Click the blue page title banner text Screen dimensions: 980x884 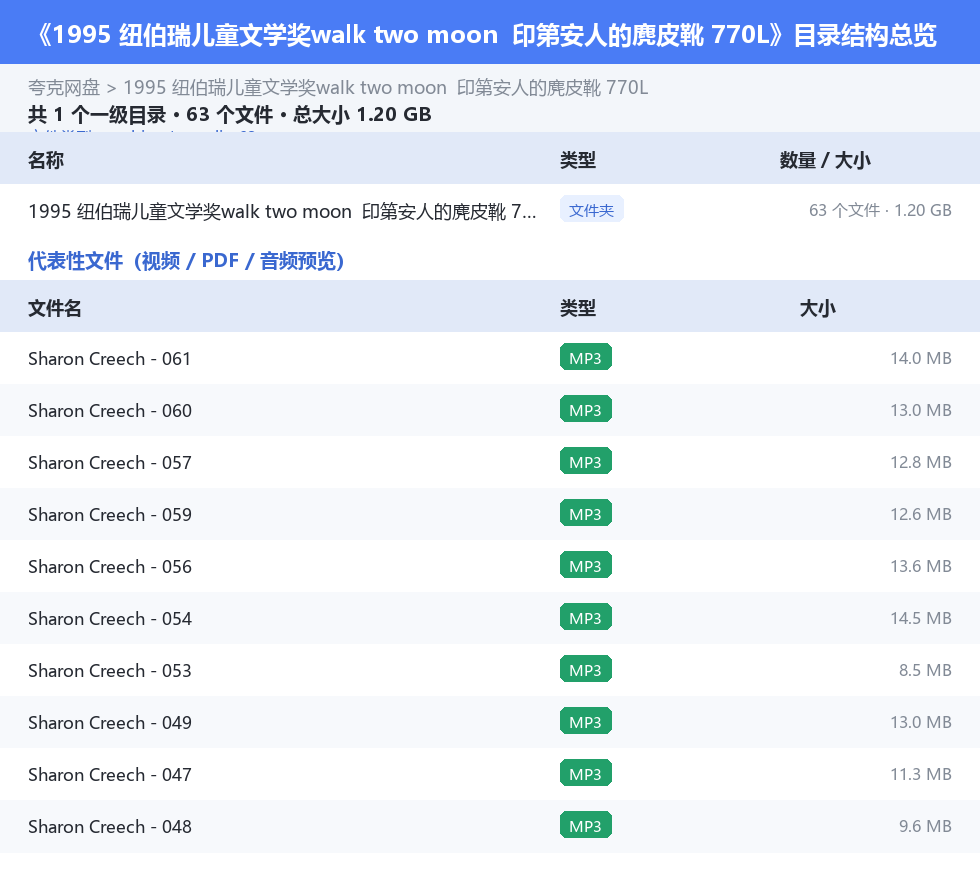[486, 34]
